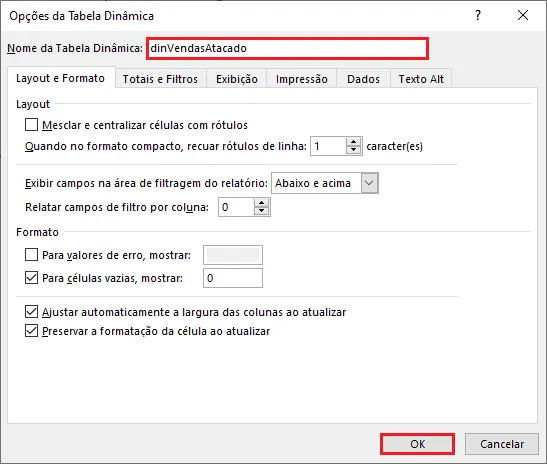Go to the Impressão tab
547x464 pixels.
302,79
